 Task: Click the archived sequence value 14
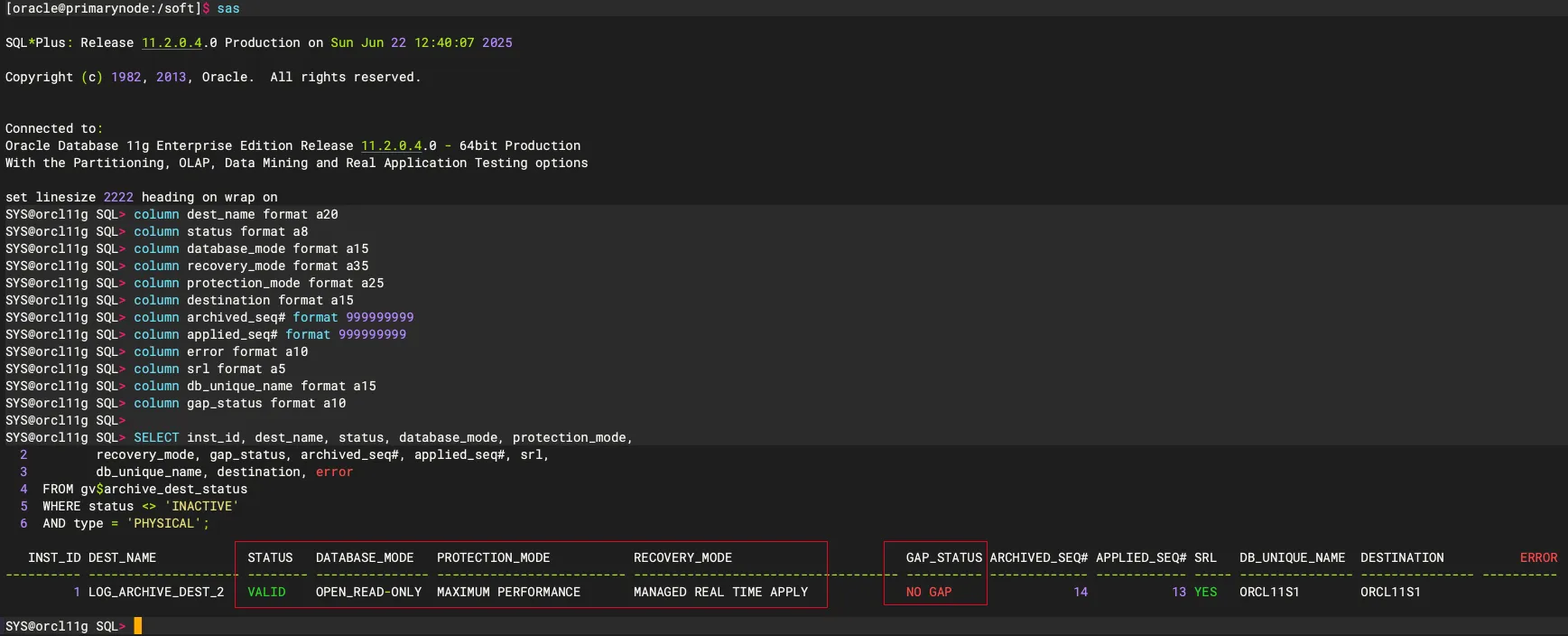1081,592
